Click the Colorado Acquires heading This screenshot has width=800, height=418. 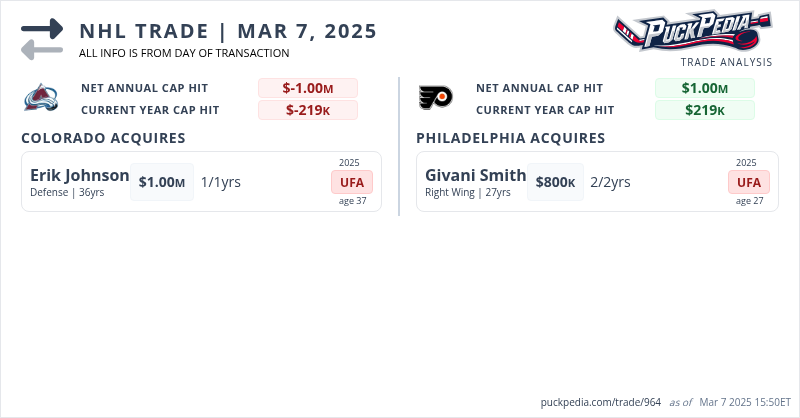103,138
